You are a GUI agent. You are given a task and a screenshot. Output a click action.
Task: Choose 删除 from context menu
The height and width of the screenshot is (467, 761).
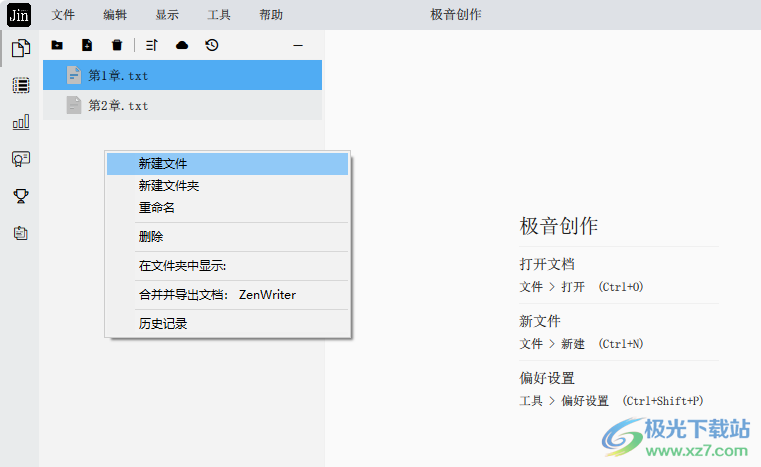click(x=228, y=236)
